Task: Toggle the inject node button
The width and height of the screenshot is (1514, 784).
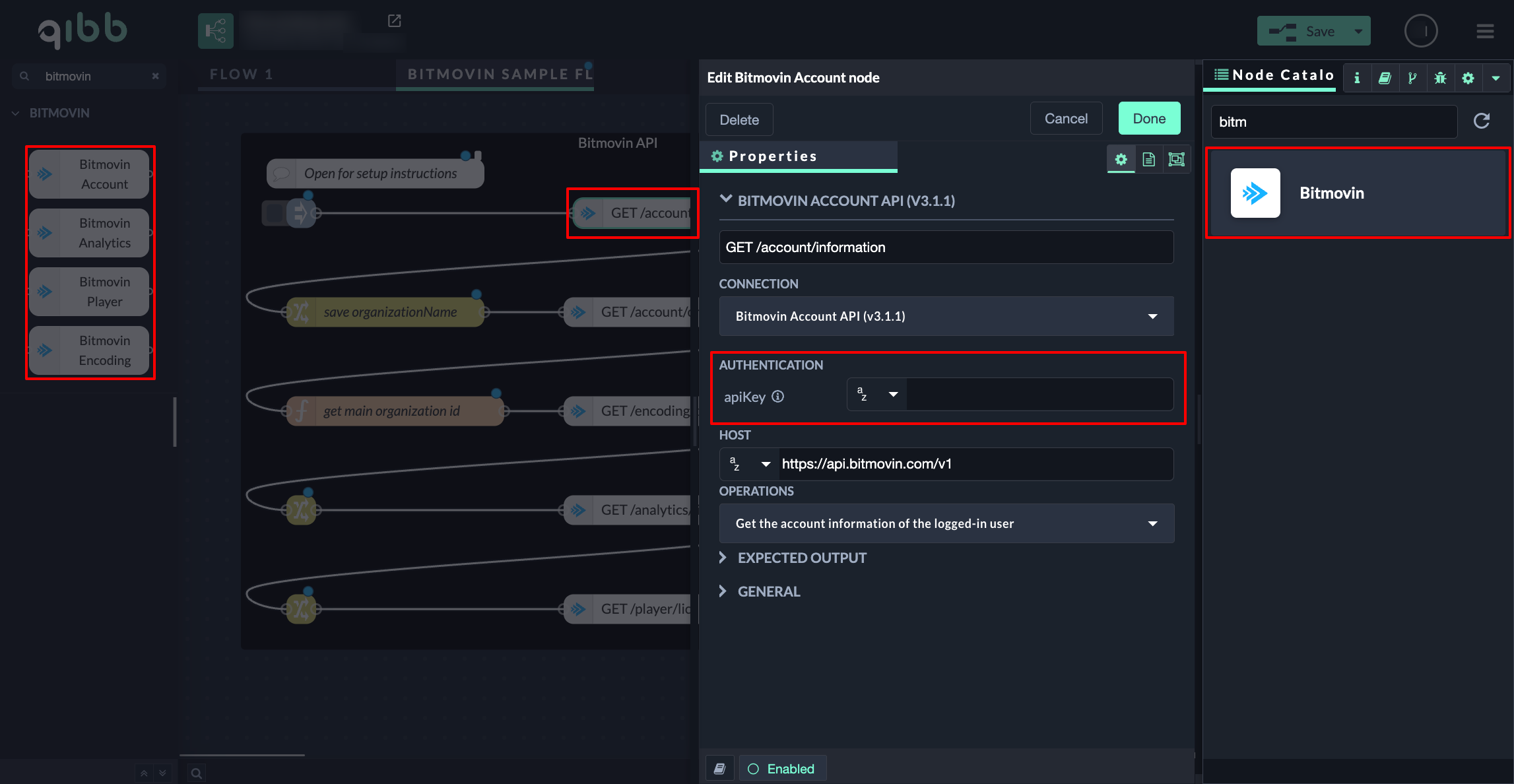Action: tap(273, 212)
